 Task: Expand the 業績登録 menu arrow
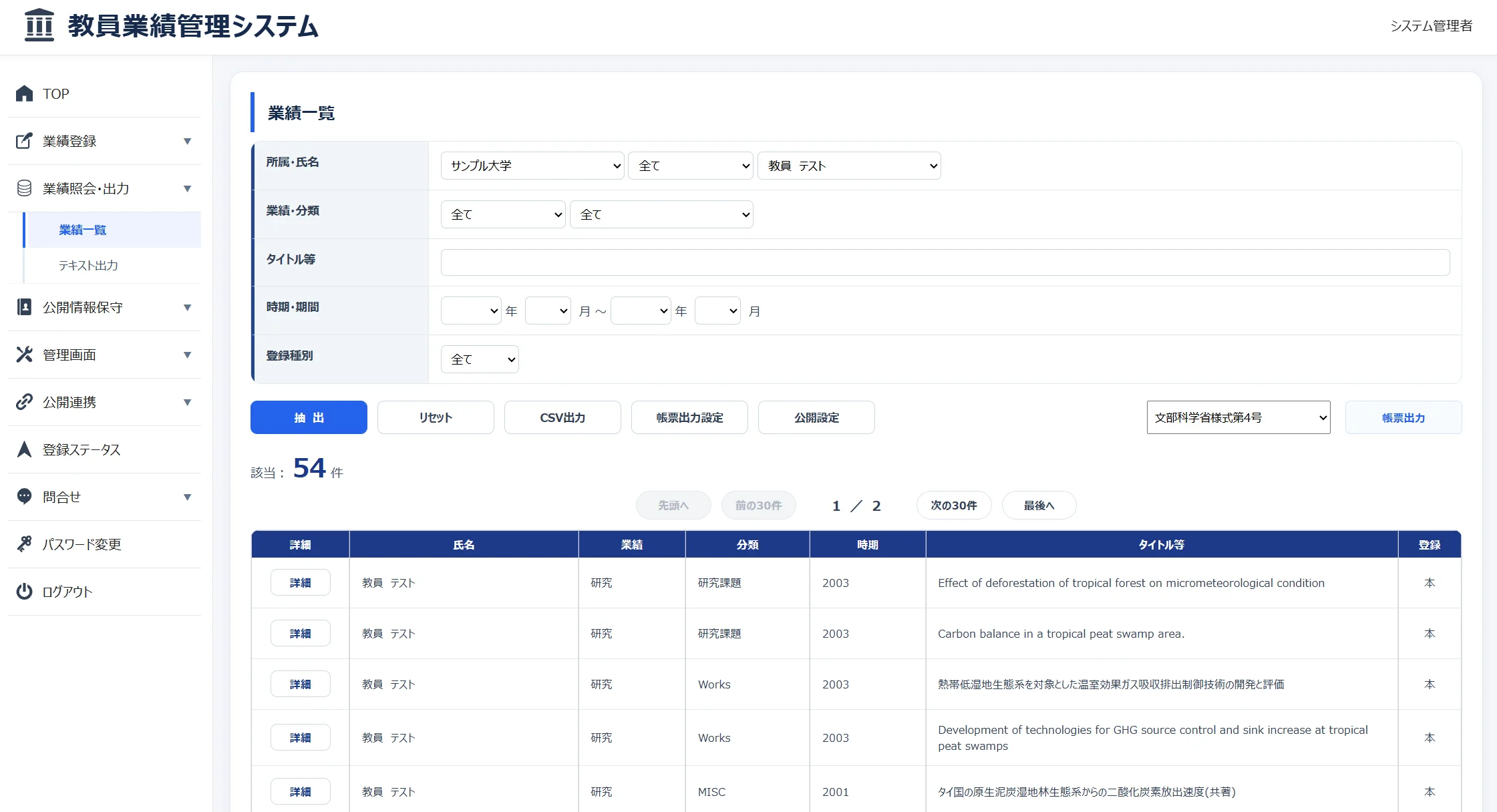(x=188, y=142)
